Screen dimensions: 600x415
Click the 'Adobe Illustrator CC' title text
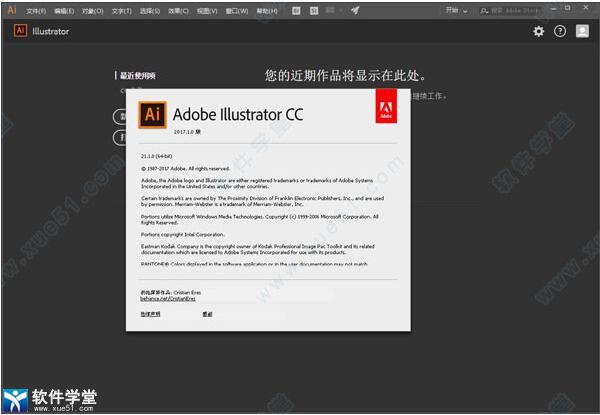[x=238, y=114]
